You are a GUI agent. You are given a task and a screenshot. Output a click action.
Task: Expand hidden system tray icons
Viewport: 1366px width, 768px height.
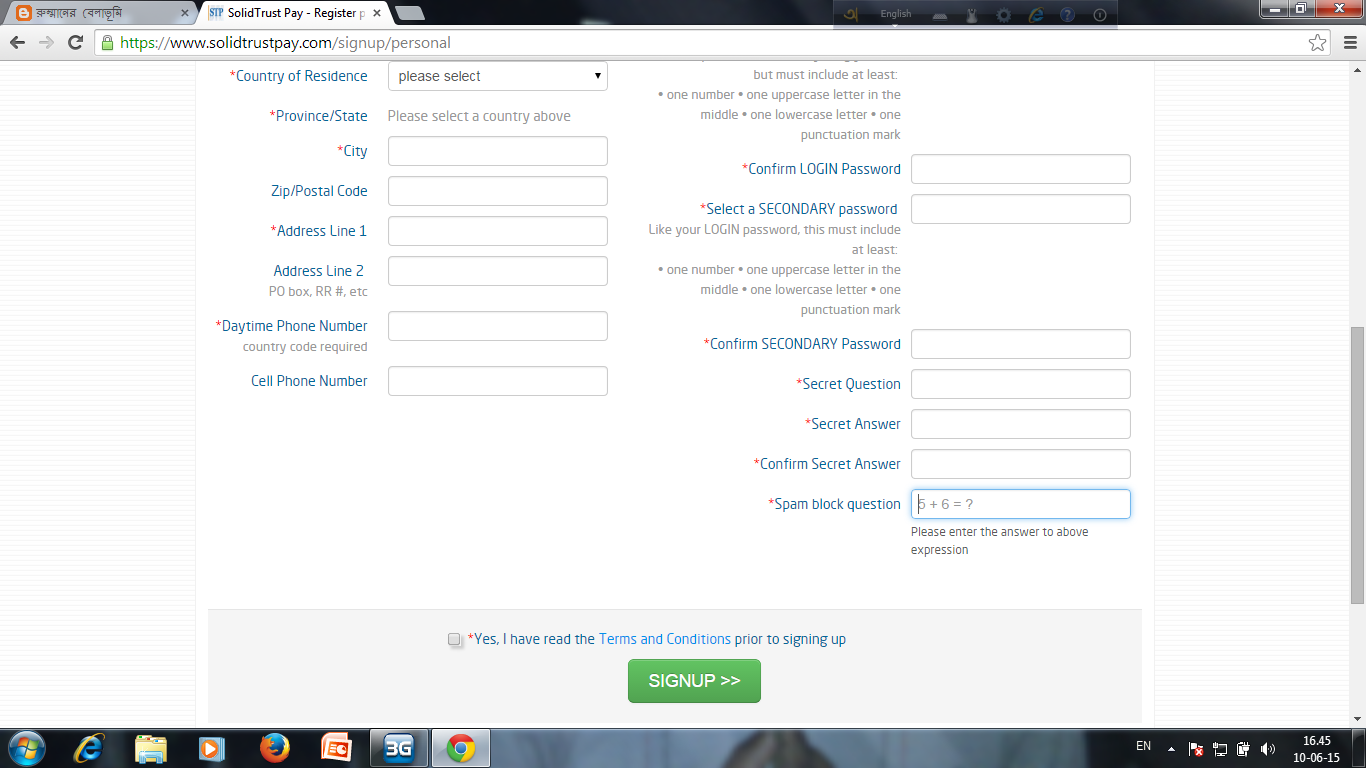(1172, 748)
